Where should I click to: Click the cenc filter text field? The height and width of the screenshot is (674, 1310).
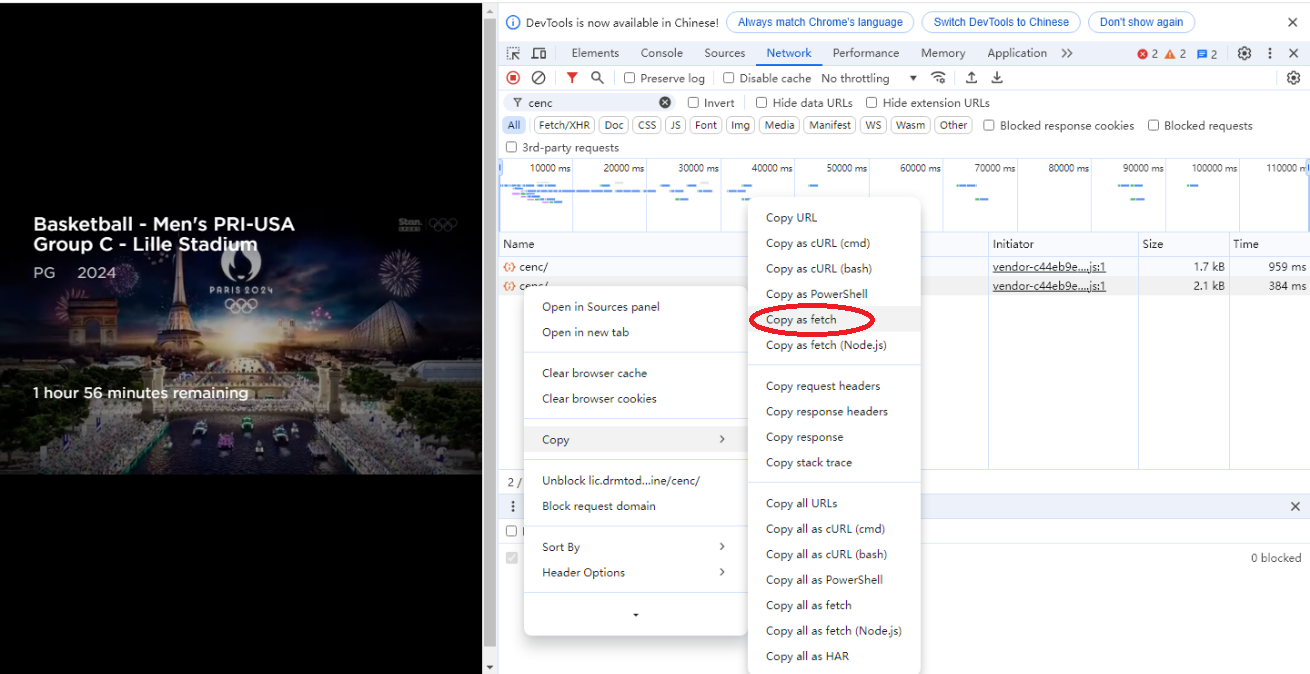[x=590, y=103]
